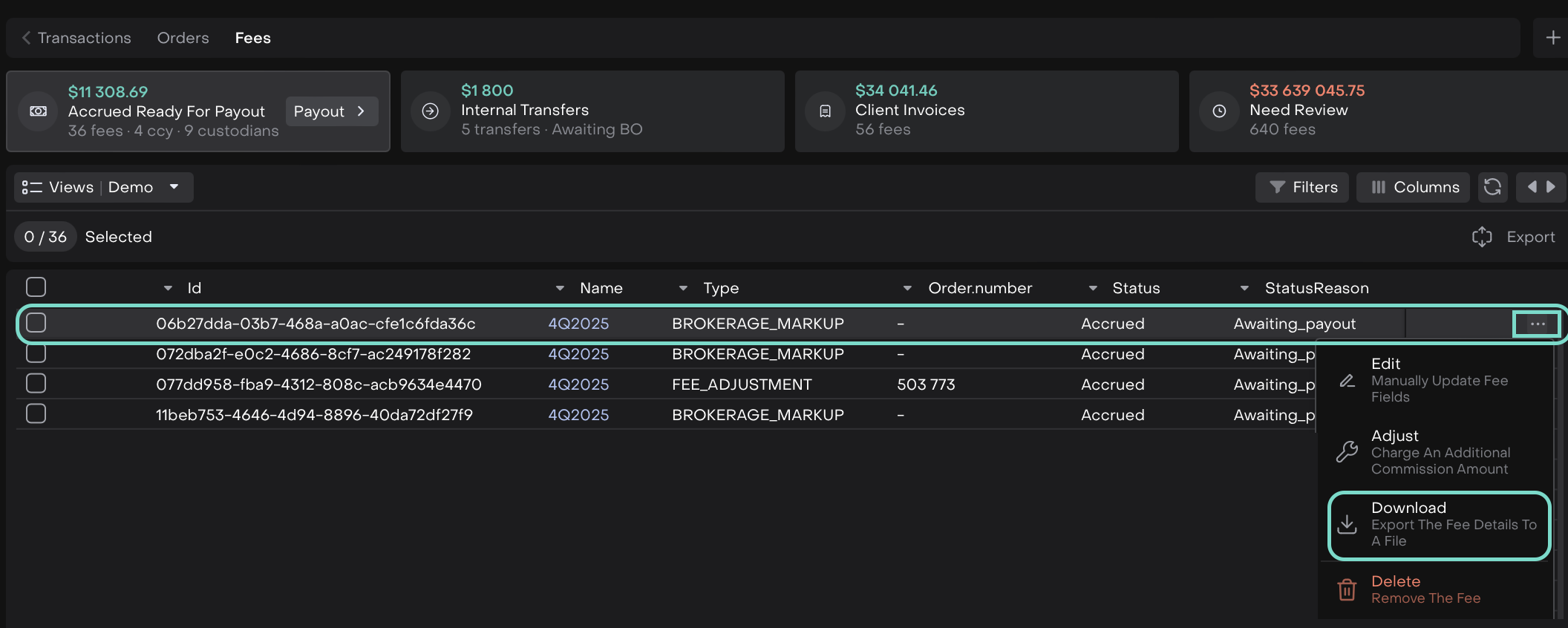Screen dimensions: 1568x628
Task: Click the trash icon for Delete
Action: (x=1347, y=590)
